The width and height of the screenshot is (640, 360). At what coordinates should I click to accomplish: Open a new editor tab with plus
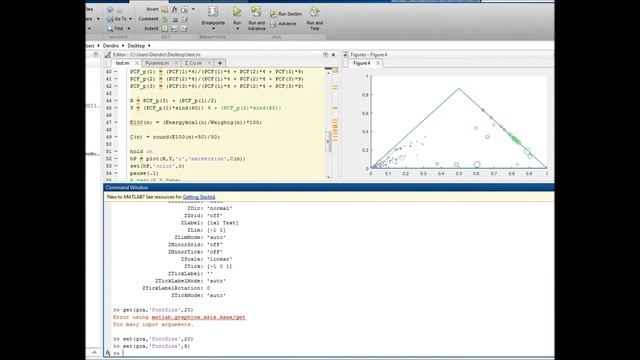point(220,63)
